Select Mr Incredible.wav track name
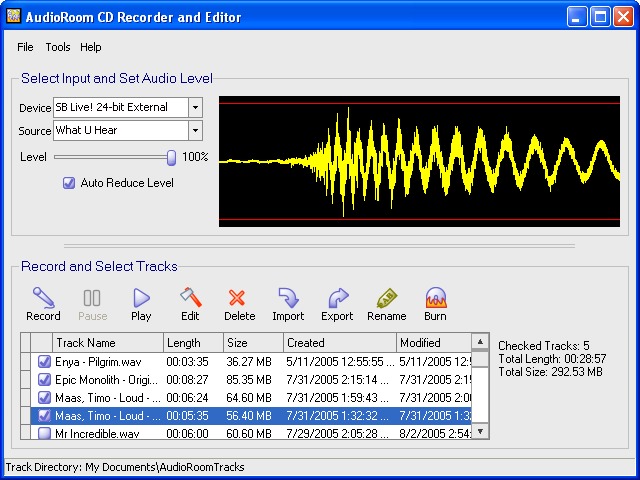The width and height of the screenshot is (640, 480). coord(97,433)
